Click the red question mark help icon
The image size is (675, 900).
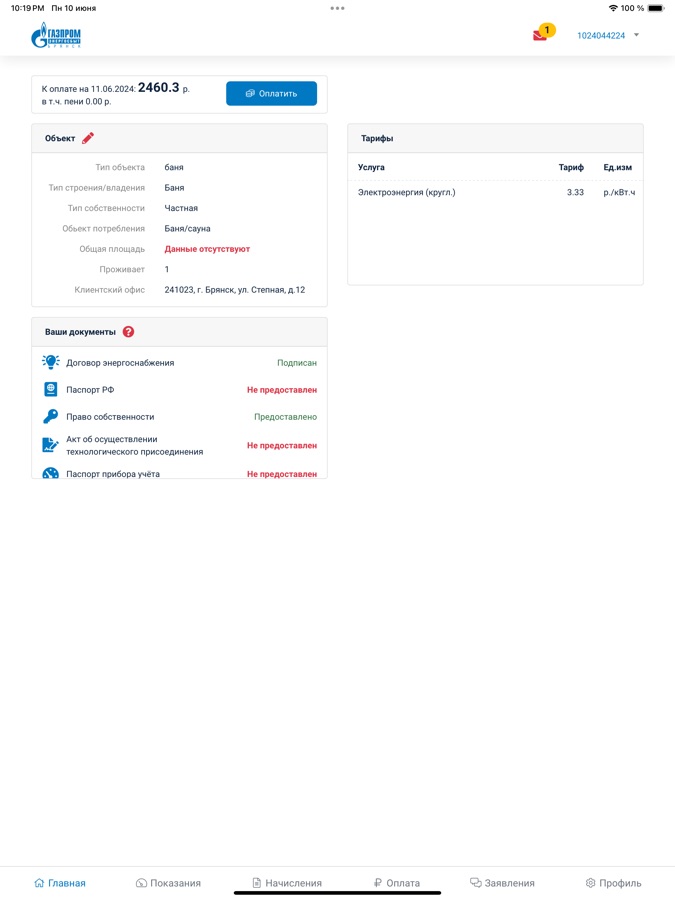(x=128, y=332)
